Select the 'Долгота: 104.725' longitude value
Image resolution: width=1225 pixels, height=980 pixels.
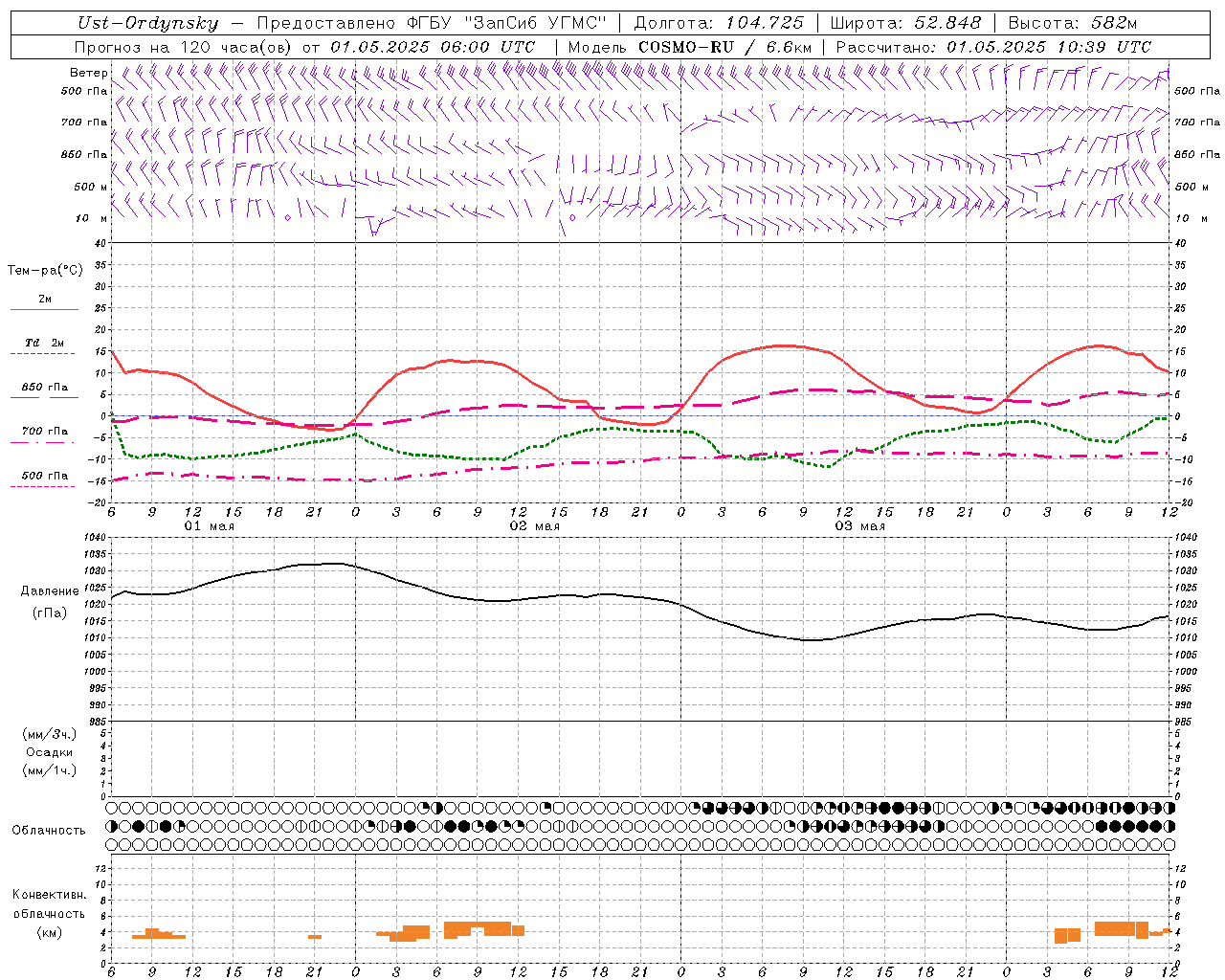tap(719, 23)
